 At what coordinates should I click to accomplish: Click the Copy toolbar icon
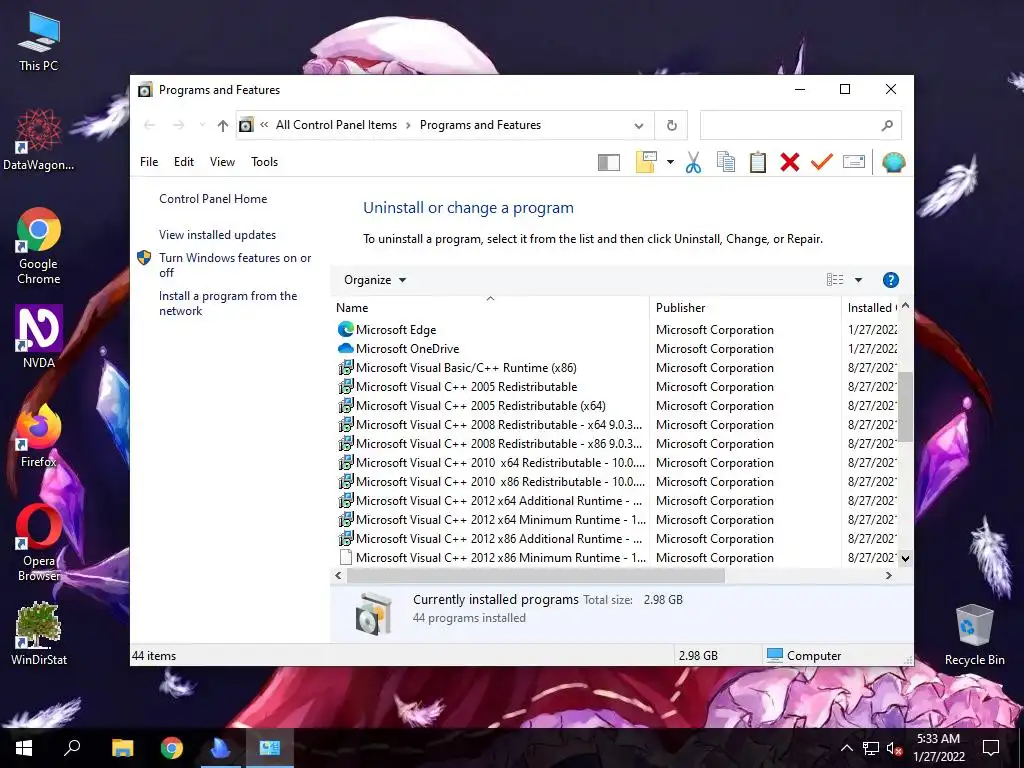726,162
